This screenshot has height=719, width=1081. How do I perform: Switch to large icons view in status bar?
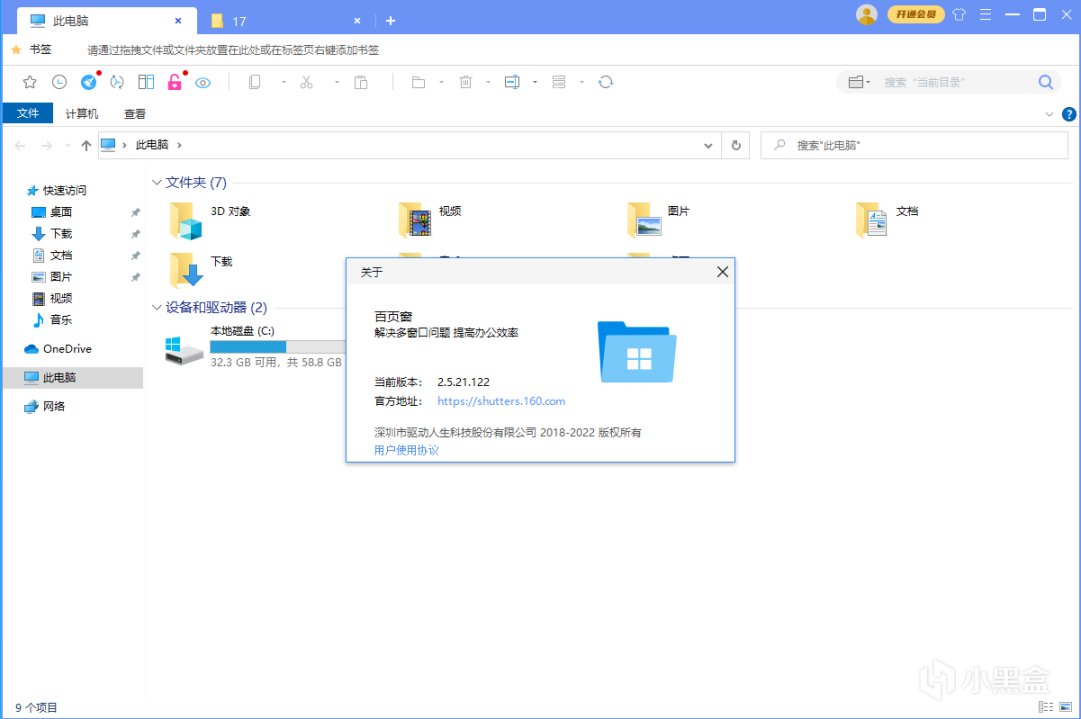tap(1066, 707)
